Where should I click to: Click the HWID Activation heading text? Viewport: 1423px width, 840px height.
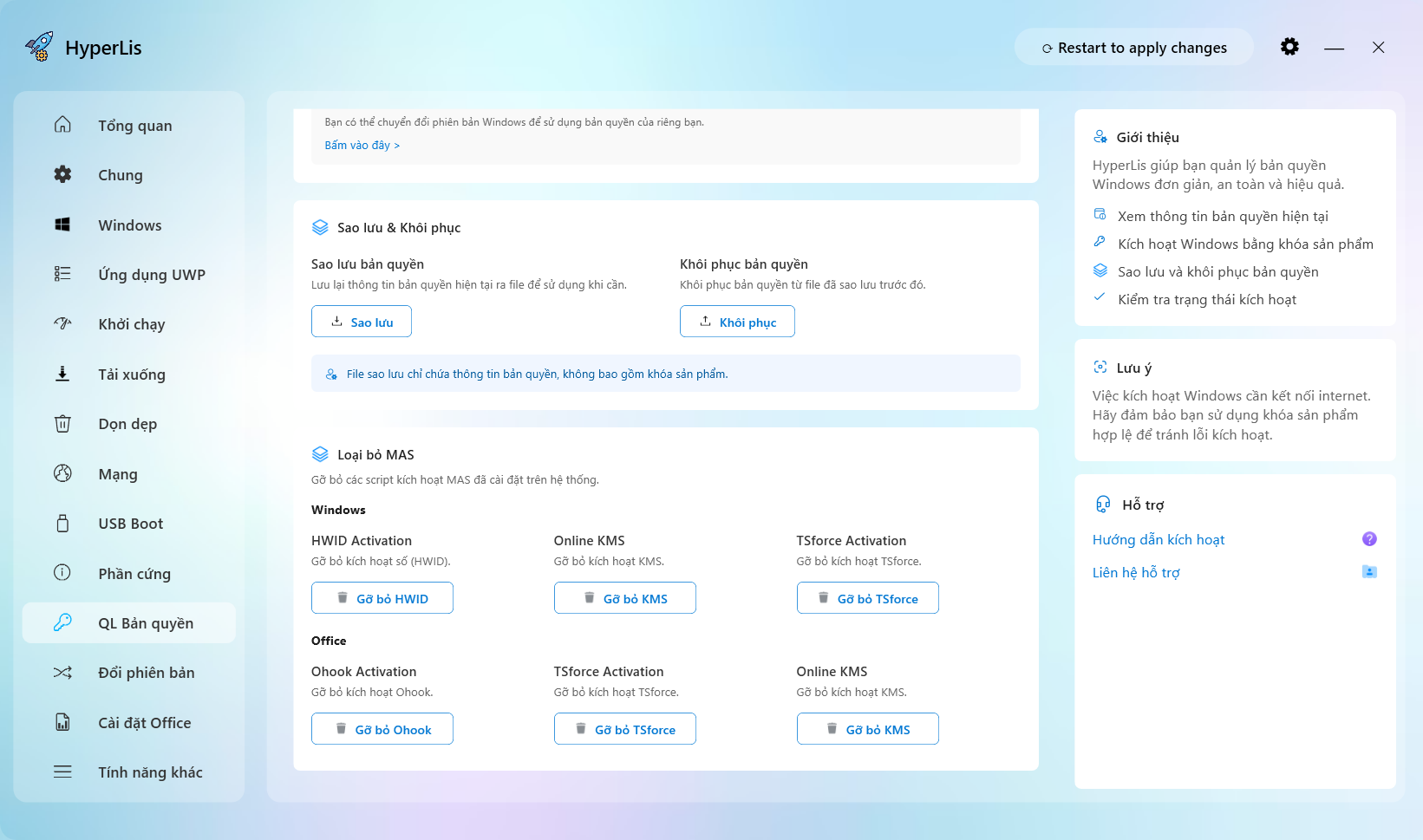362,540
